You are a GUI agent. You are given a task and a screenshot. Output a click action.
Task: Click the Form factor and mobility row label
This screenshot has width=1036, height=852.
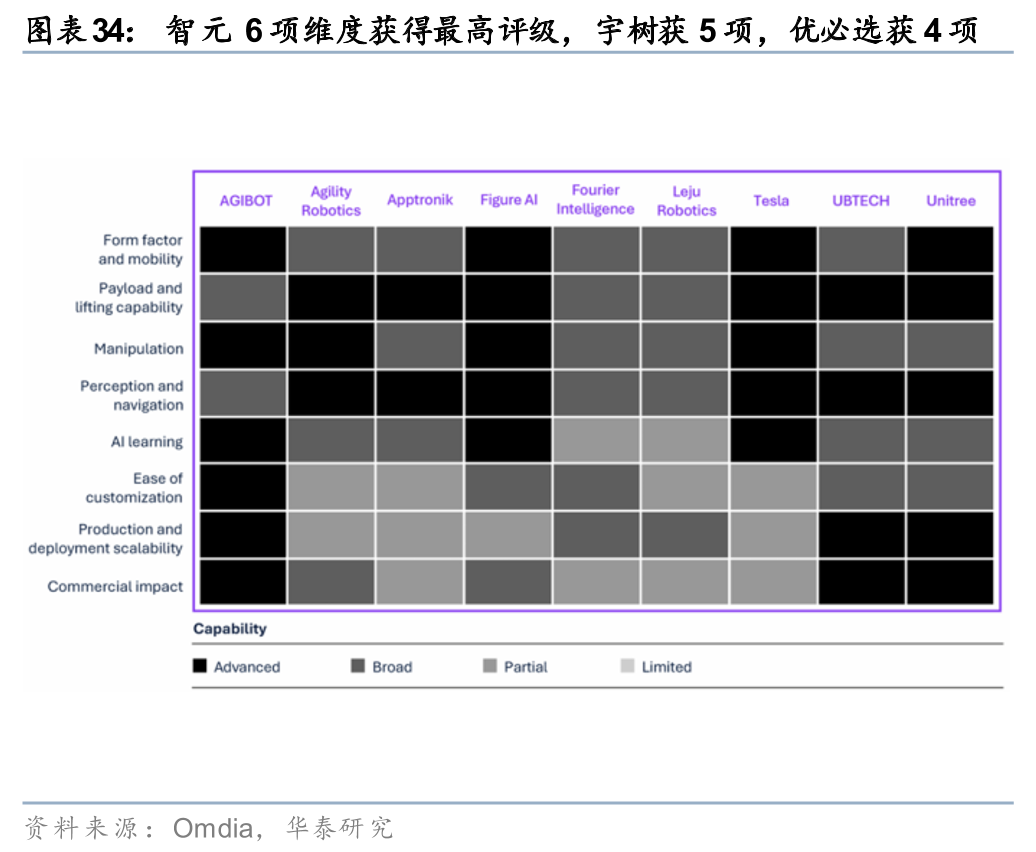click(140, 250)
